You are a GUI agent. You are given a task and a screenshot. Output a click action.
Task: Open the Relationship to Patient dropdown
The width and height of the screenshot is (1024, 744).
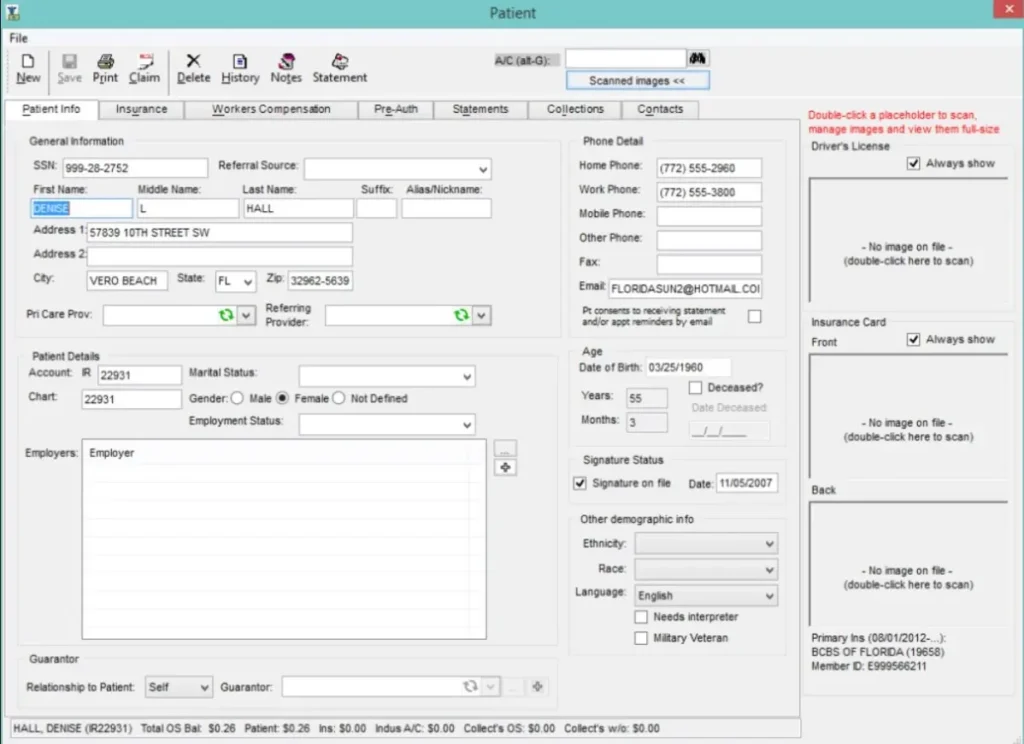click(203, 686)
